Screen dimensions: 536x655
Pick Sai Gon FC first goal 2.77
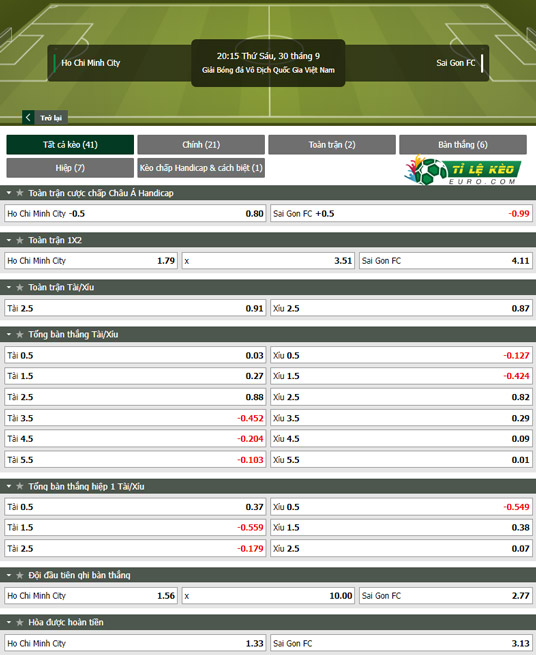click(x=446, y=596)
